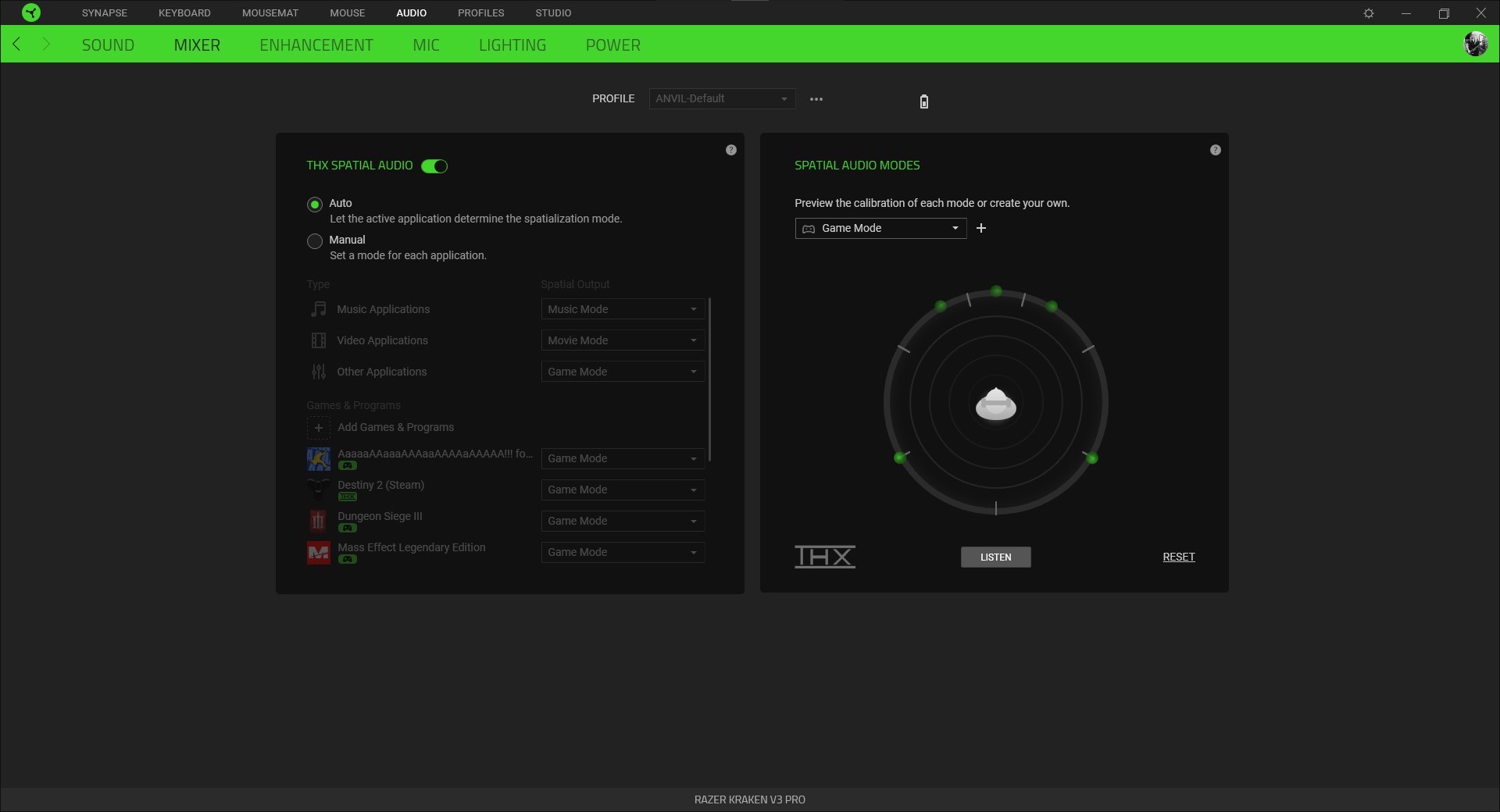Click the Mass Effect Legendary Edition icon
The image size is (1500, 812).
click(x=318, y=552)
